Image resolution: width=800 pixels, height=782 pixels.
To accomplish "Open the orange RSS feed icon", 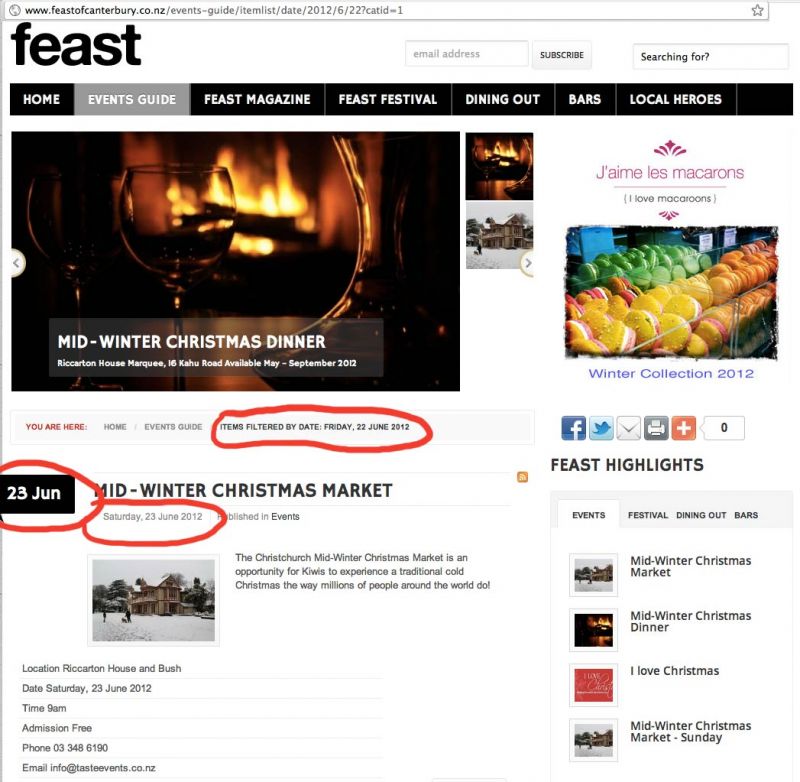I will 522,477.
